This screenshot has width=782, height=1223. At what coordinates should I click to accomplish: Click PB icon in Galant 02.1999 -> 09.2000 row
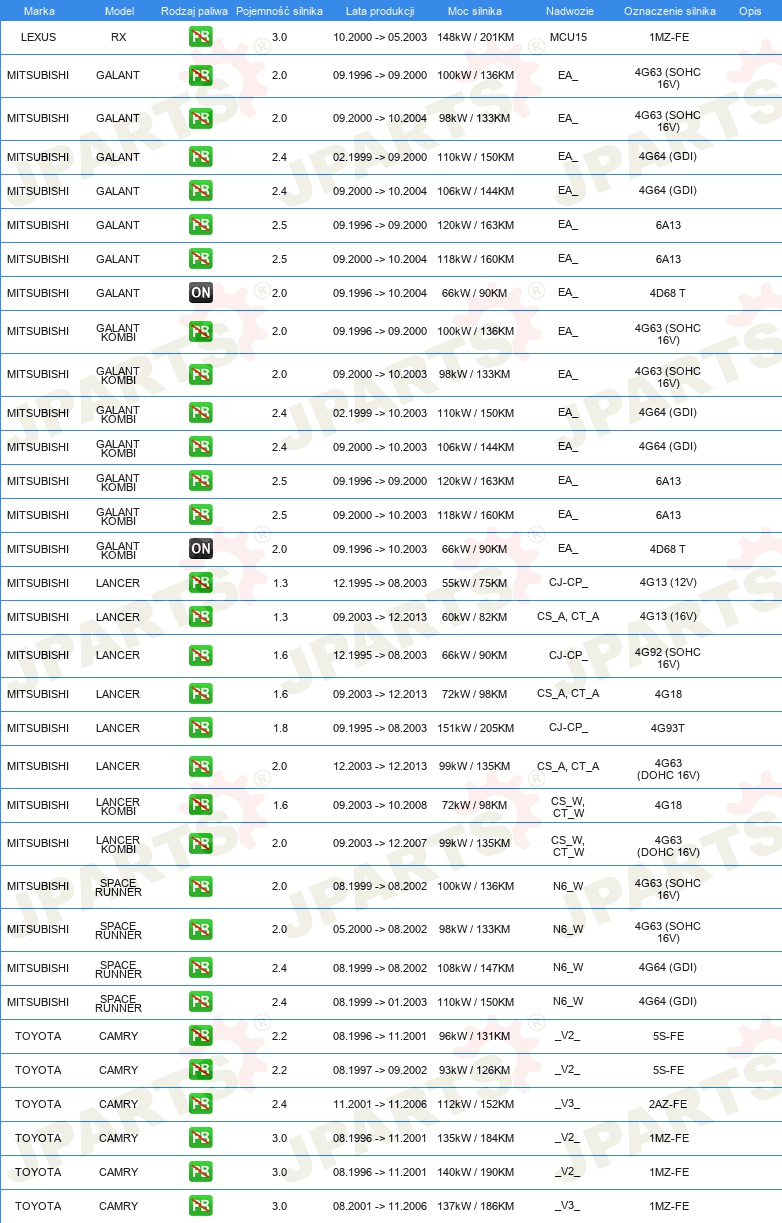pos(200,157)
